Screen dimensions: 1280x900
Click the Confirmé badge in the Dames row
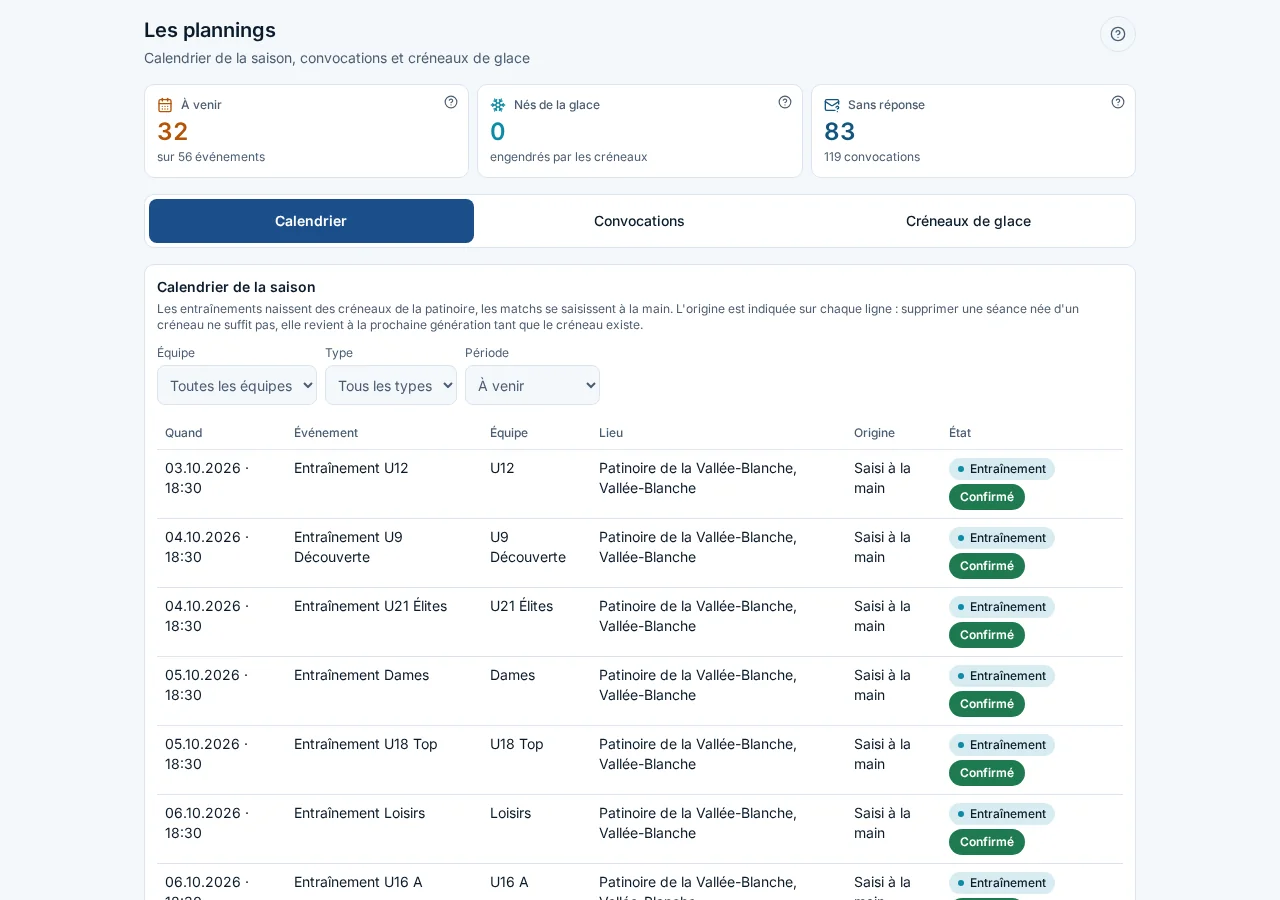[987, 704]
